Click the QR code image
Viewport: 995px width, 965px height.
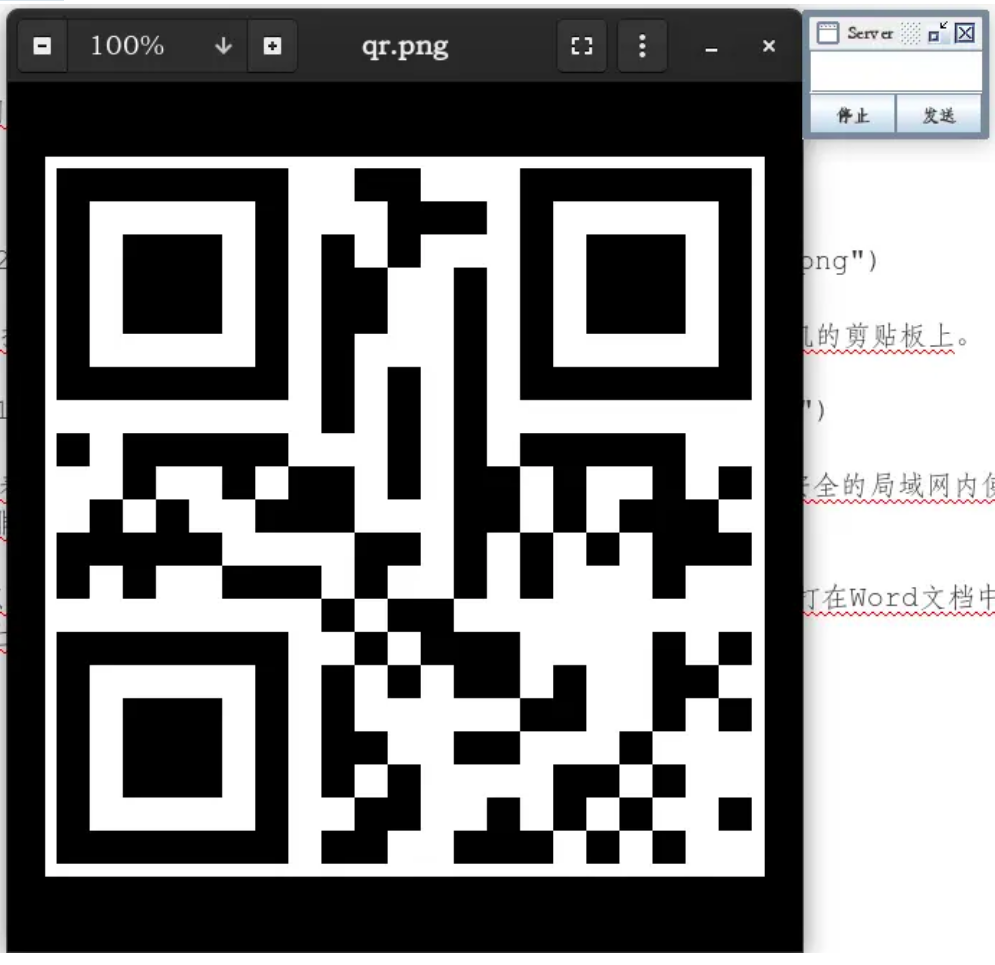coord(405,516)
